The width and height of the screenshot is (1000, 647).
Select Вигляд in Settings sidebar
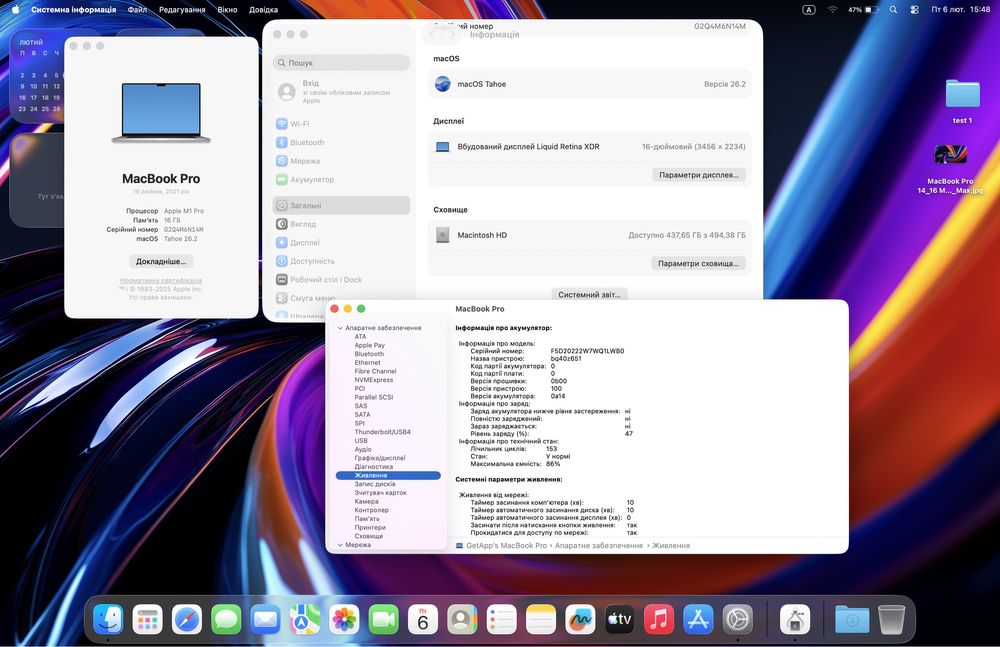click(341, 224)
